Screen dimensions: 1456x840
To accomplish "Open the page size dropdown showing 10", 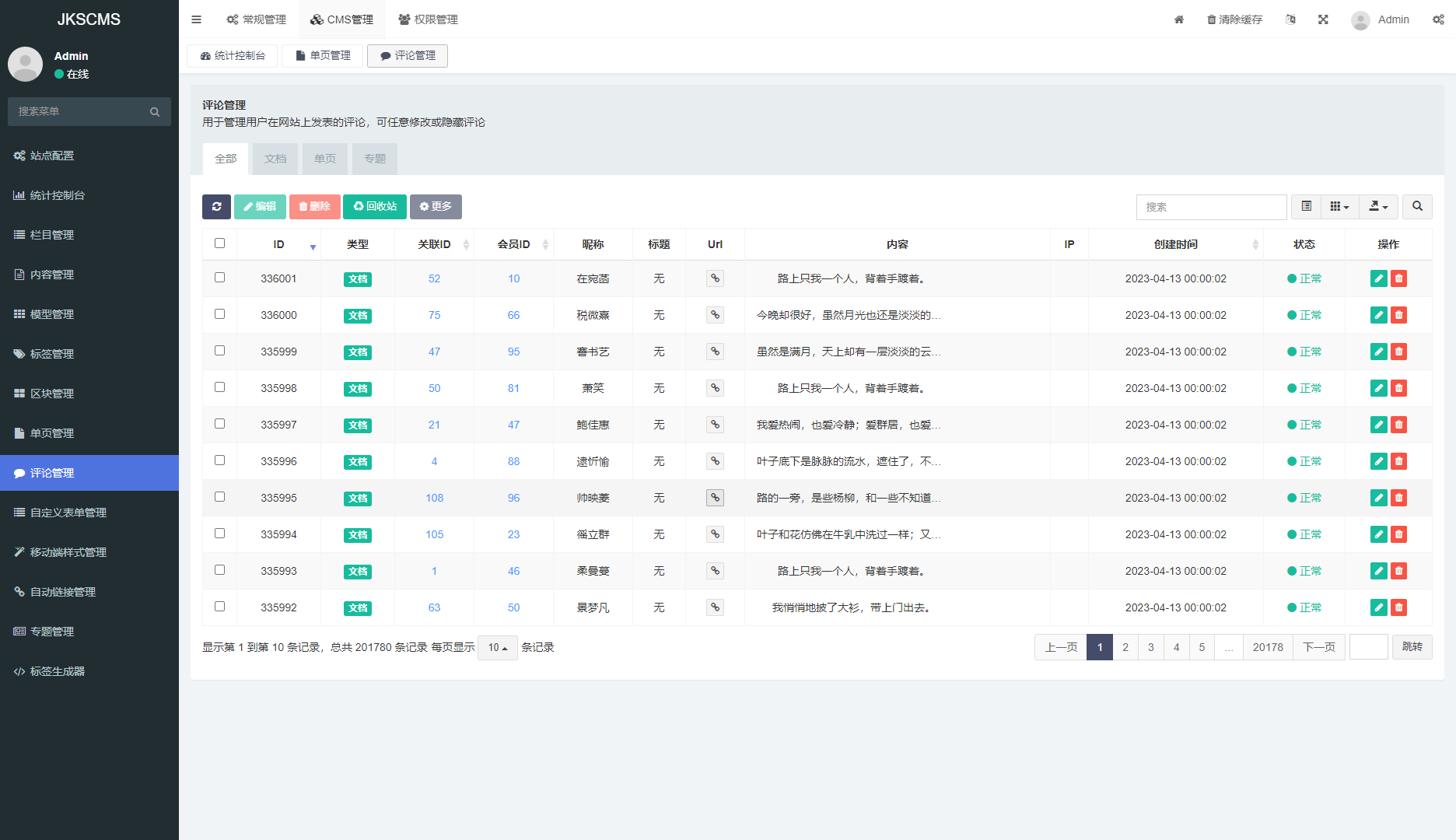I will pyautogui.click(x=498, y=648).
